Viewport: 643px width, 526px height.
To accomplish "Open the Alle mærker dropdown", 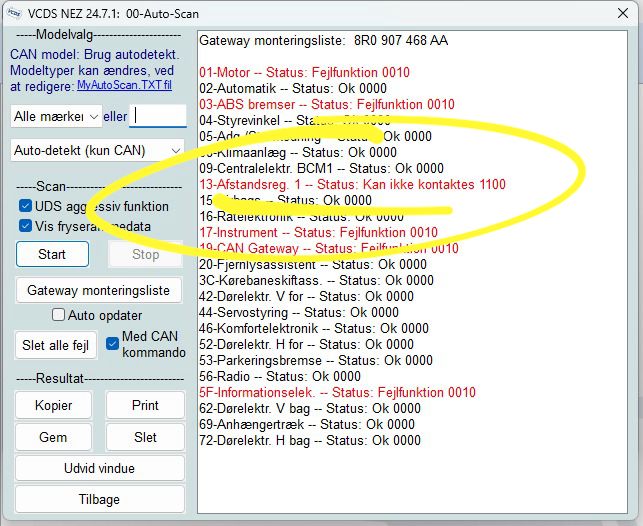I will coord(56,117).
